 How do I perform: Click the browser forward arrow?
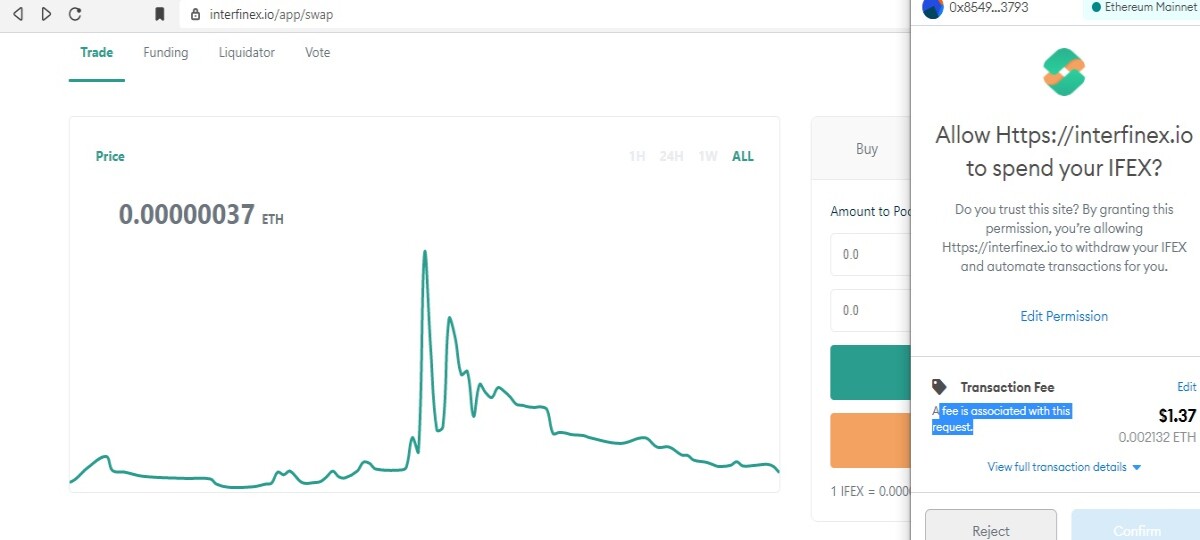pos(46,14)
